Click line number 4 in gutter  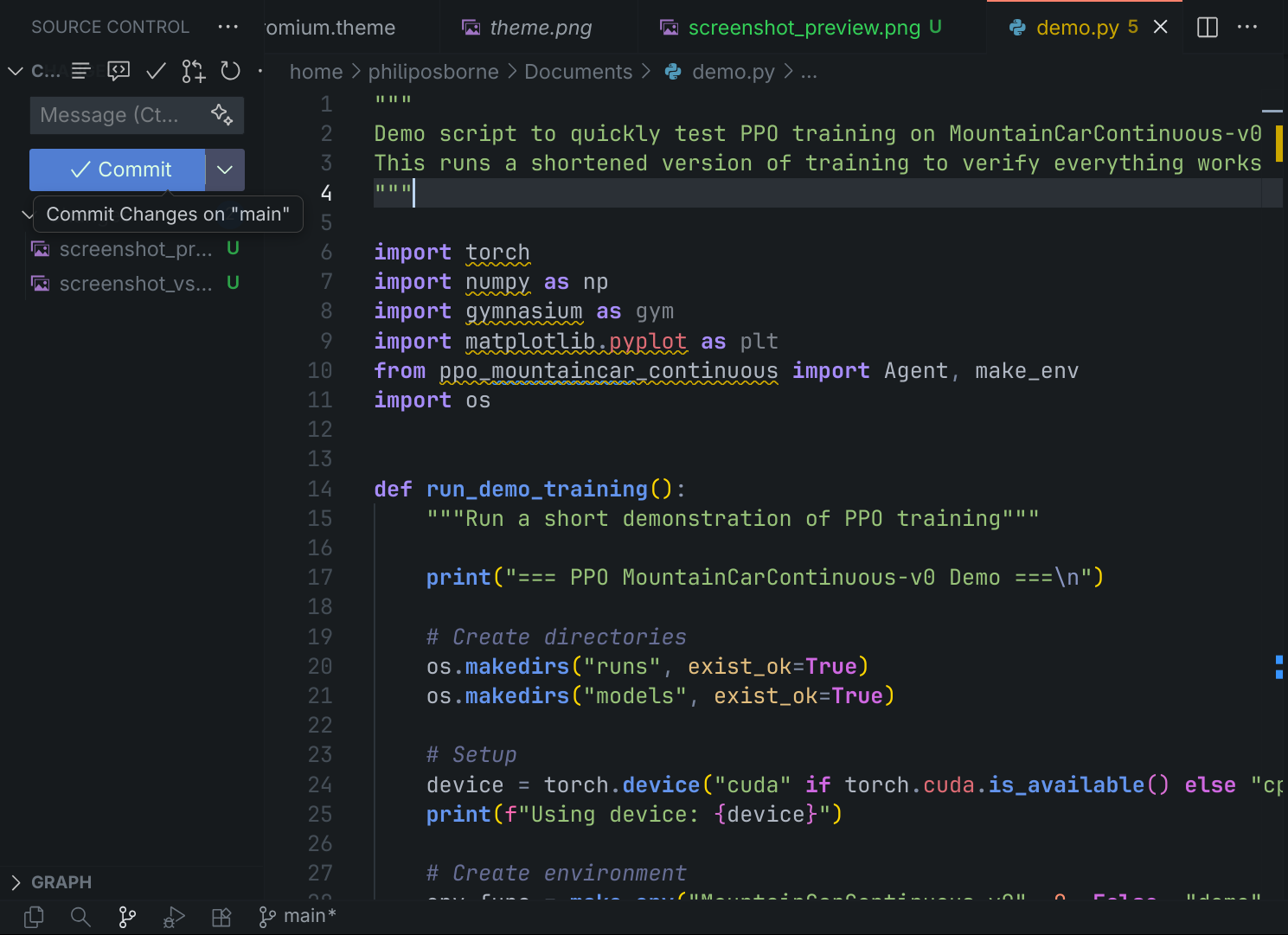point(326,193)
